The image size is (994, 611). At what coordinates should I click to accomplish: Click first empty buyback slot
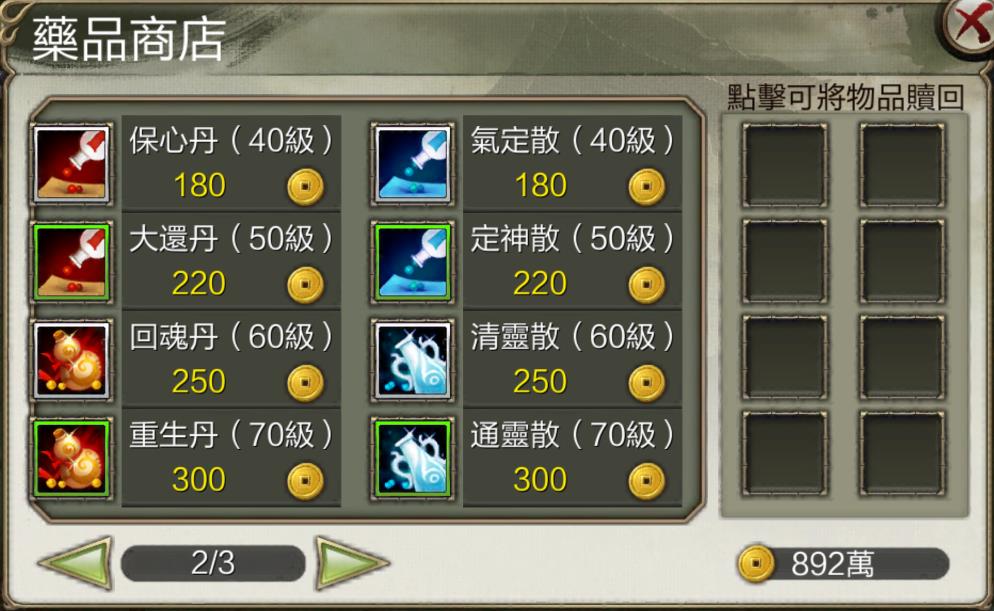785,165
